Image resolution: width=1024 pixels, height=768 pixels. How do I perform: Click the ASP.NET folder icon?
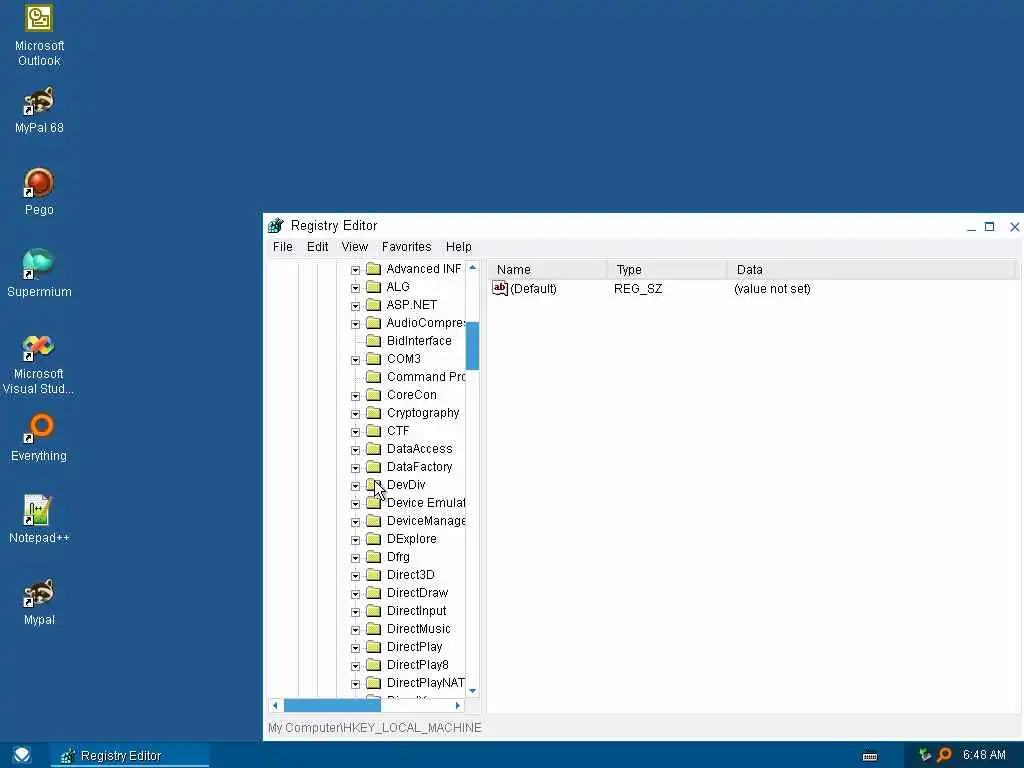(374, 305)
